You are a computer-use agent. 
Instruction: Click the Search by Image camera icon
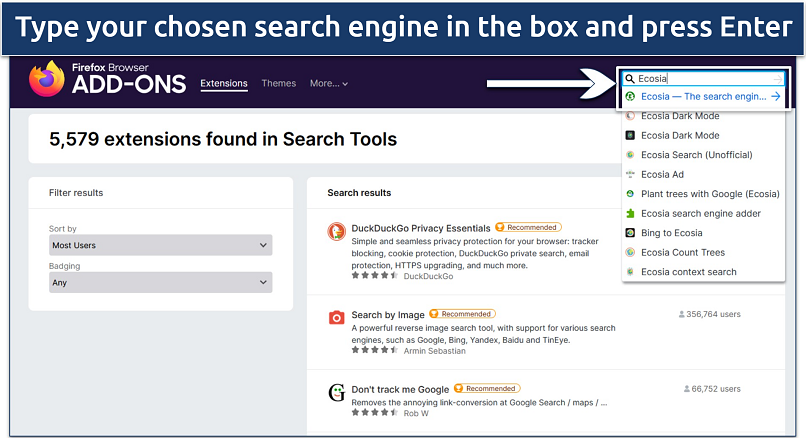click(x=337, y=318)
